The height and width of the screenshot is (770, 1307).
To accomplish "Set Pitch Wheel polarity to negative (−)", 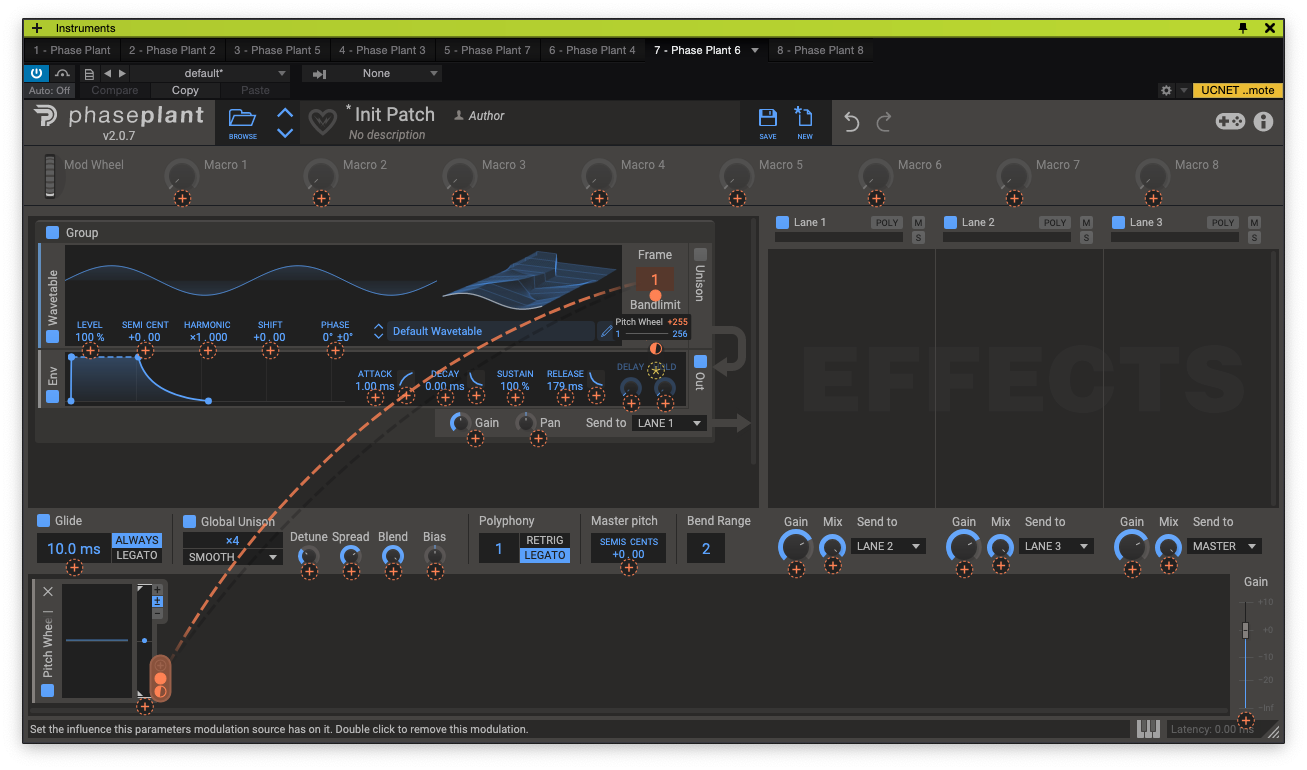I will pyautogui.click(x=157, y=612).
